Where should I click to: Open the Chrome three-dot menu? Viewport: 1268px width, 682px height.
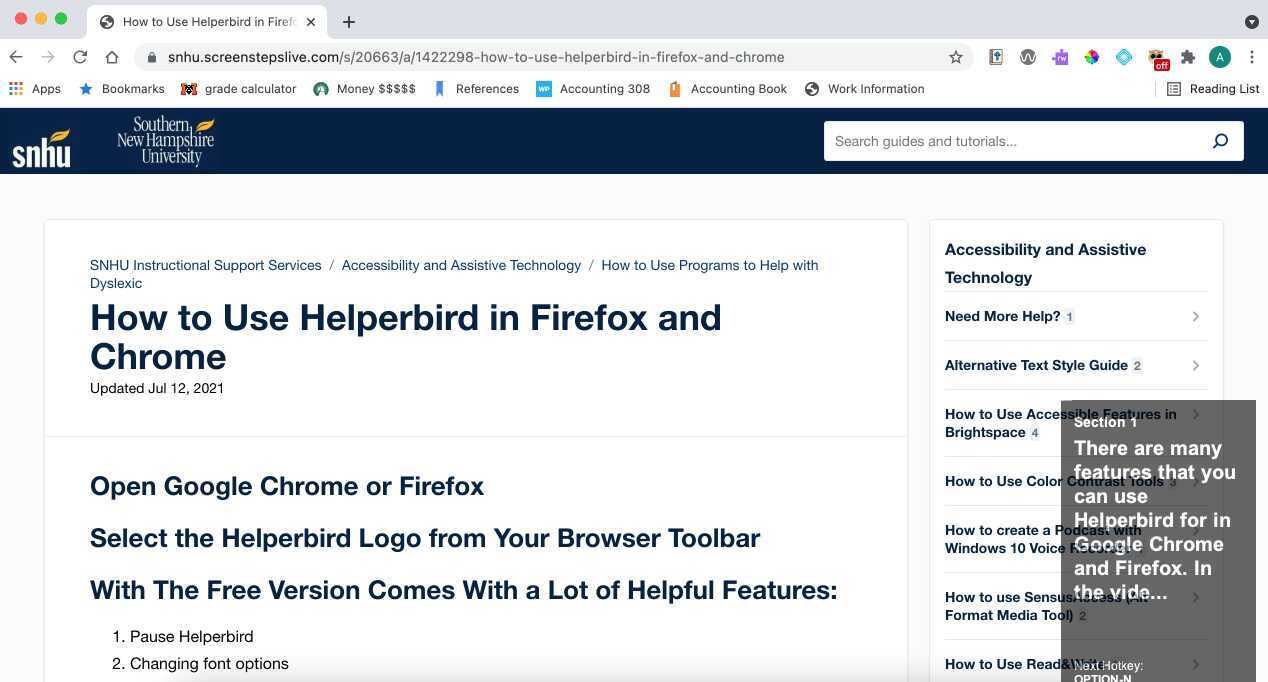1252,57
